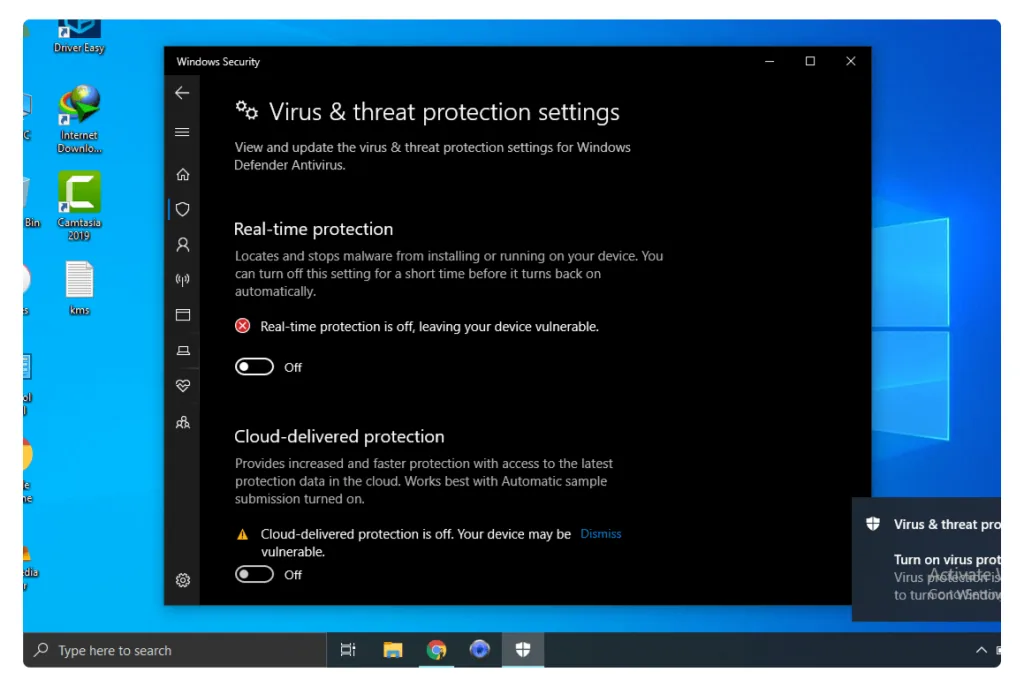
Task: Click the yellow cloud protection warning icon
Action: [242, 534]
